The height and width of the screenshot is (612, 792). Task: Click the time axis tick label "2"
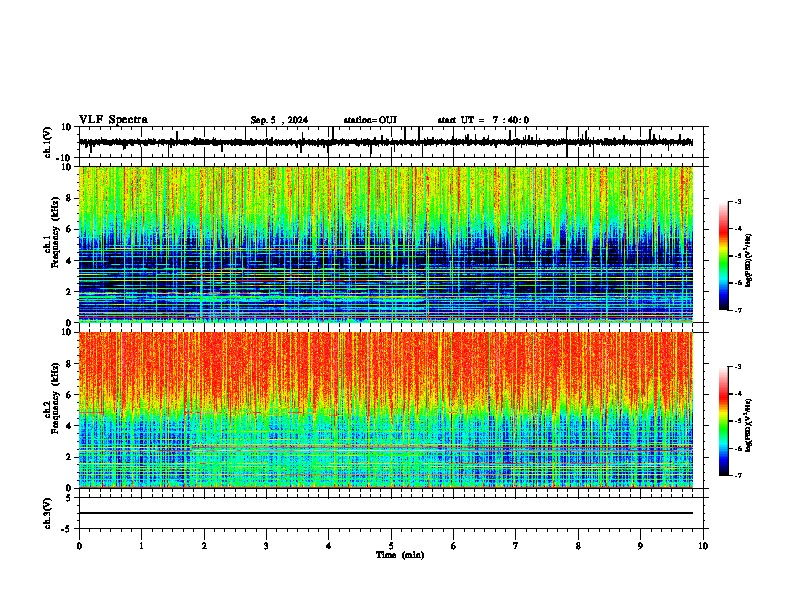[204, 546]
